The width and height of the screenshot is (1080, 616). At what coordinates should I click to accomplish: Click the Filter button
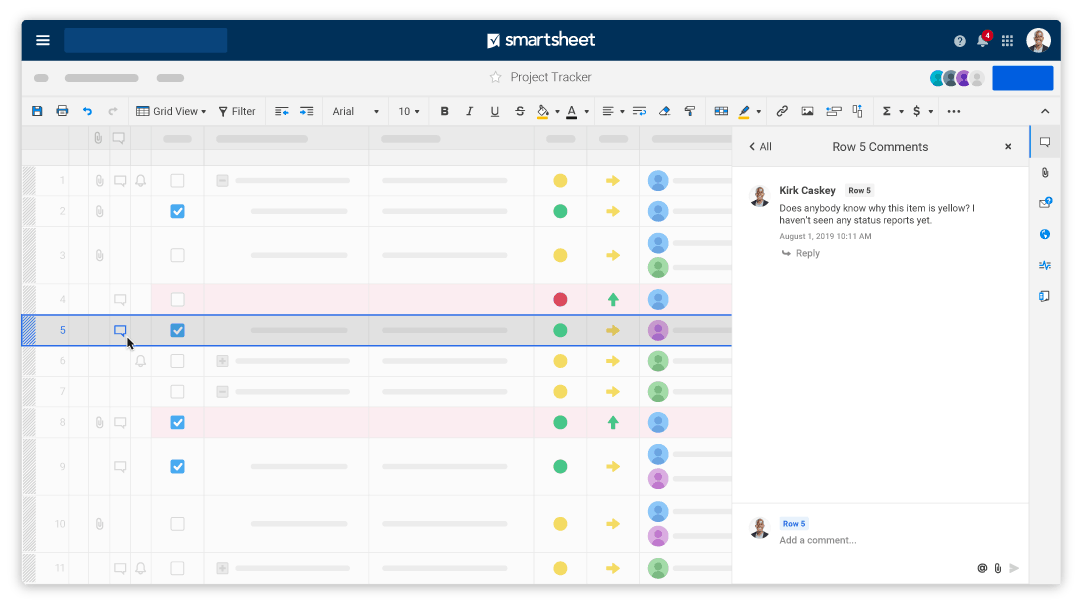point(237,111)
